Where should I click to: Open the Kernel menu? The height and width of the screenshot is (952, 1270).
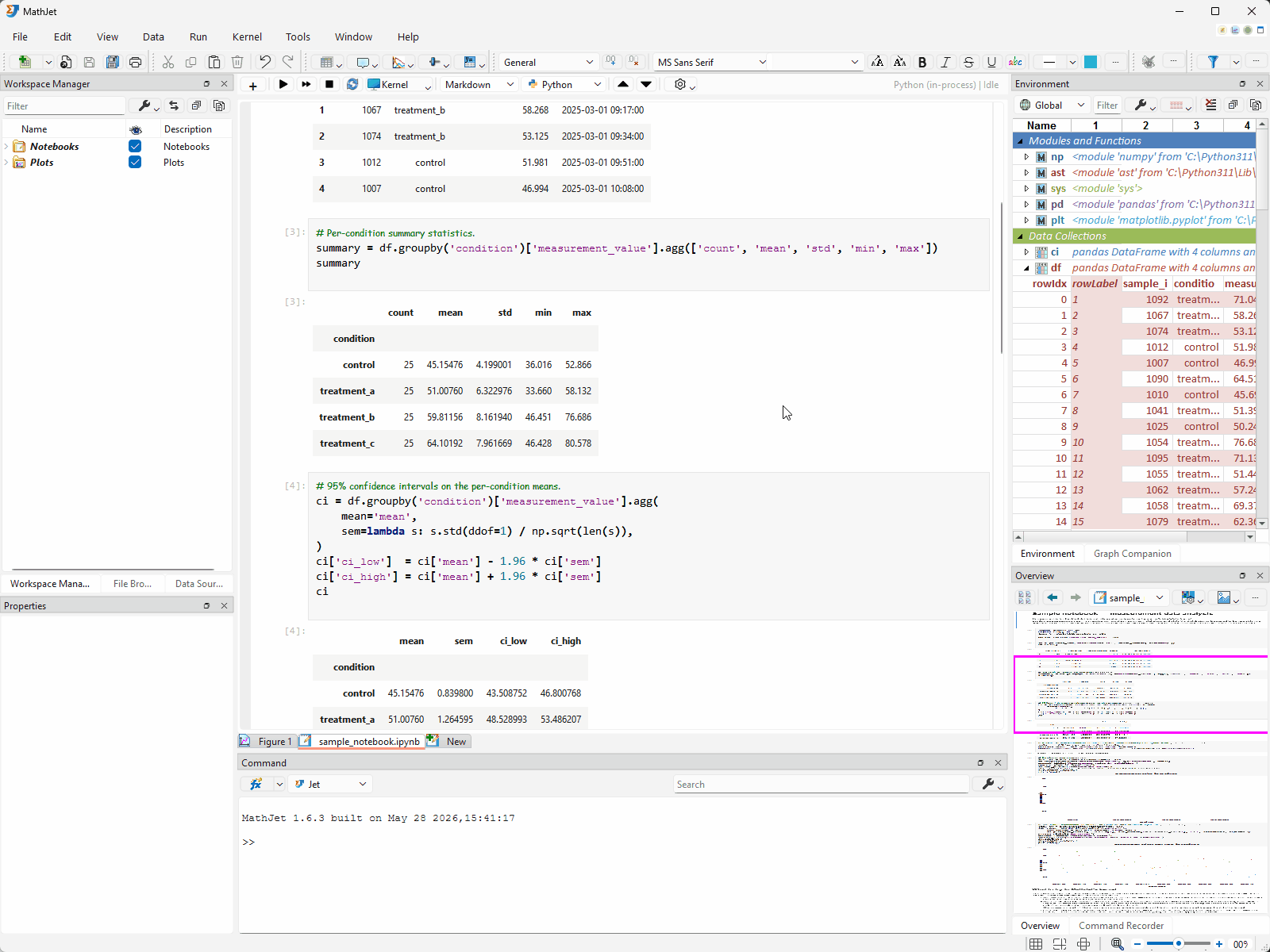pyautogui.click(x=247, y=36)
